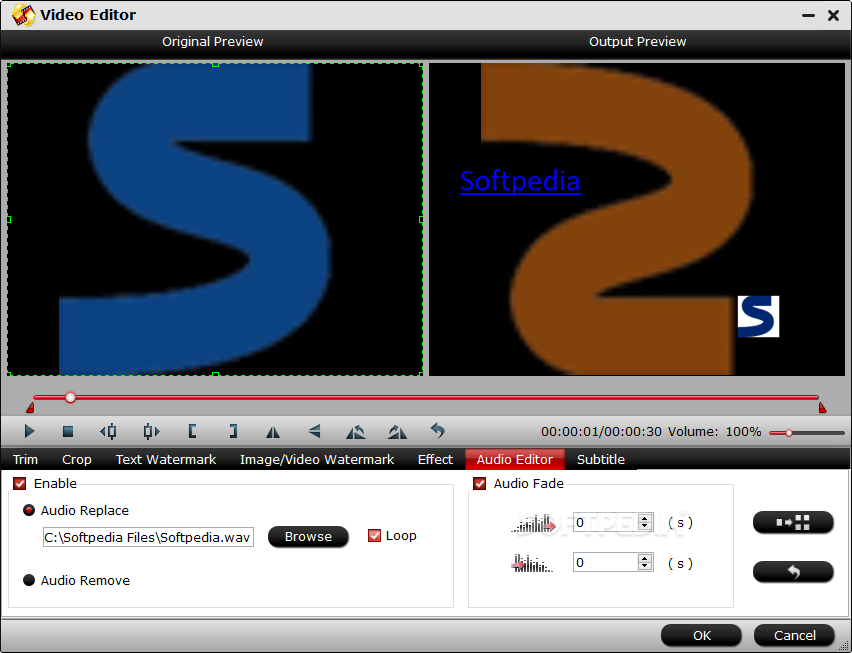Decrease the fade-out seconds value
Viewport: 852px width, 653px height.
click(x=645, y=567)
